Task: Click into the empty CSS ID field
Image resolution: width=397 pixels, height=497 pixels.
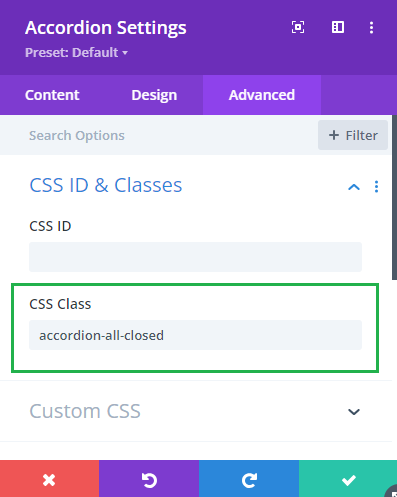Action: pos(195,257)
